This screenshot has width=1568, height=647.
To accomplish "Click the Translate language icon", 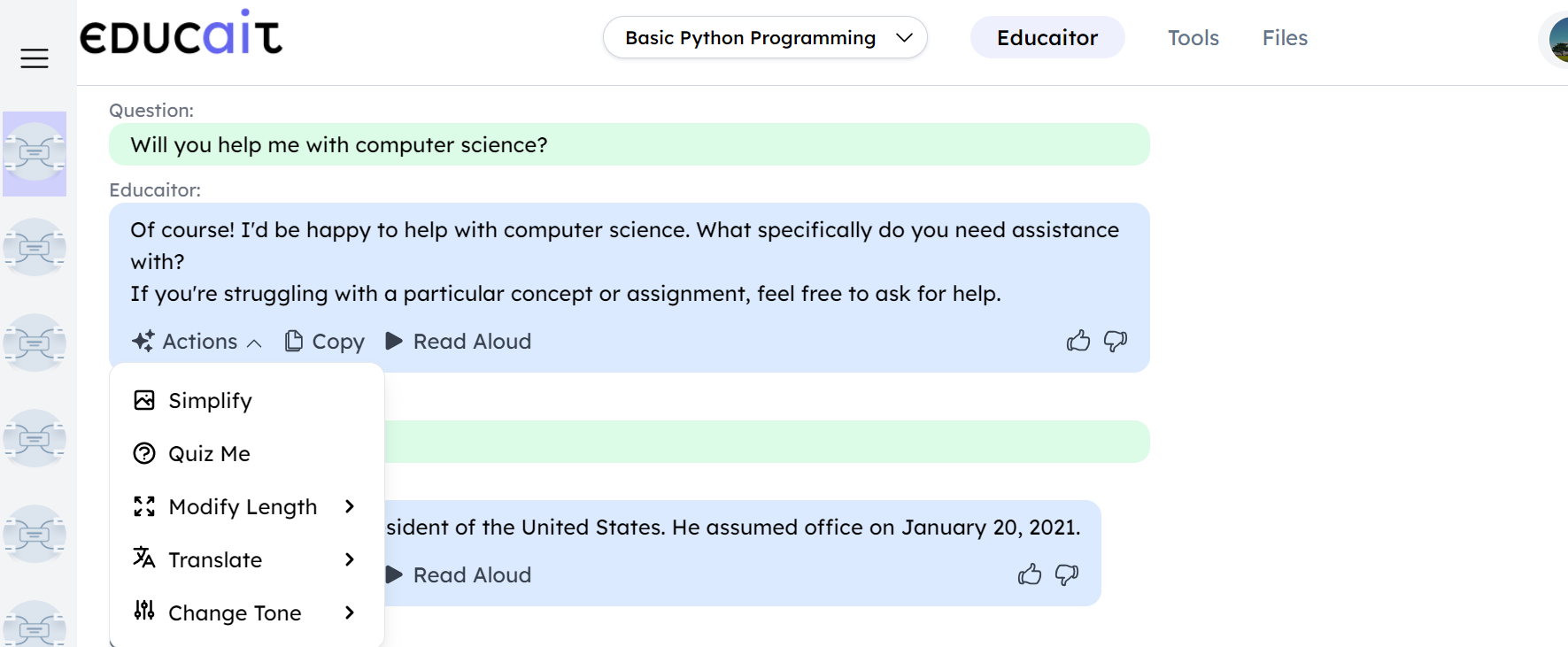I will 143,559.
